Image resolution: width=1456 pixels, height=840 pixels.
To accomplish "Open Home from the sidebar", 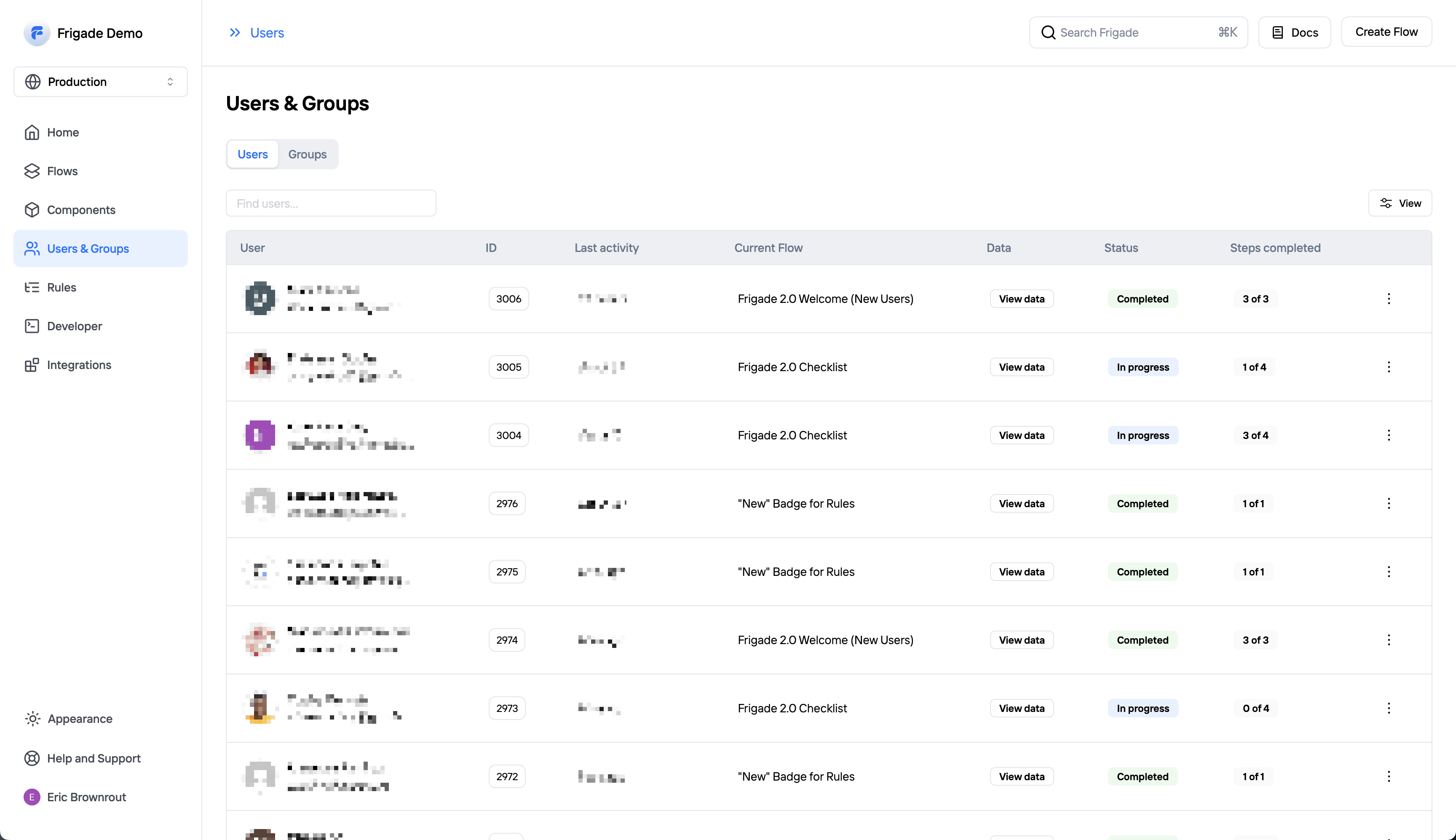I will pos(63,132).
